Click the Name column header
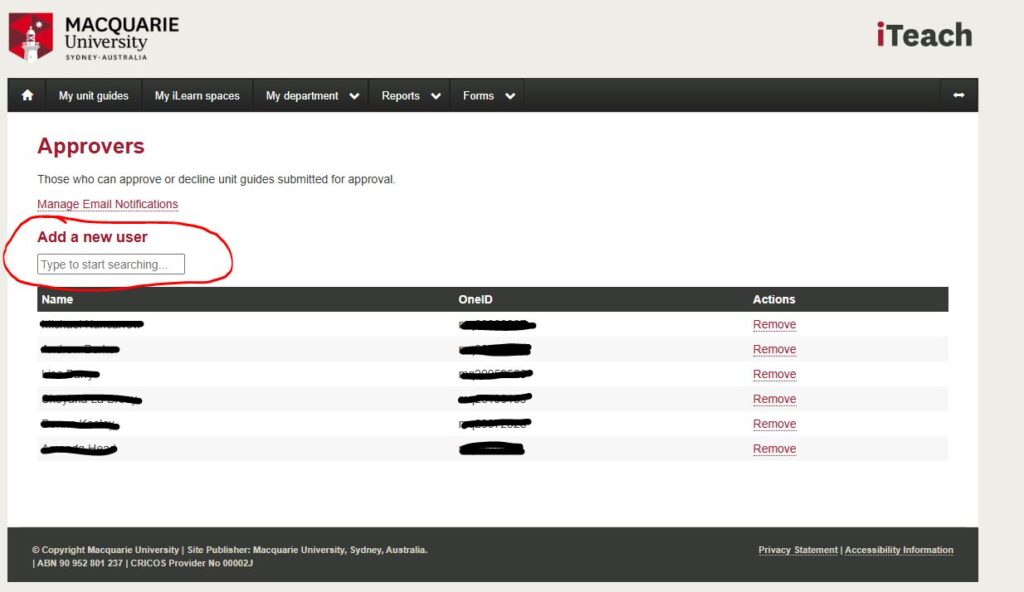1024x592 pixels. click(x=57, y=299)
